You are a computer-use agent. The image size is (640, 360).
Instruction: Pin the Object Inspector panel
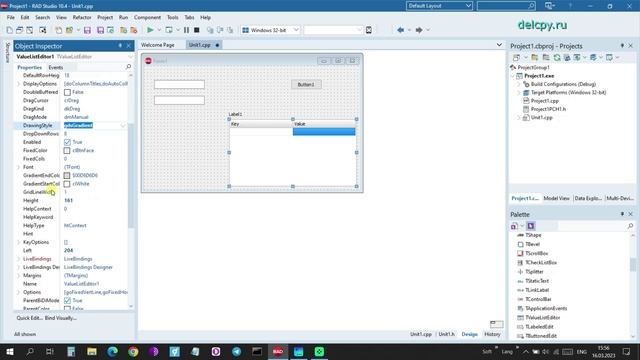point(120,46)
